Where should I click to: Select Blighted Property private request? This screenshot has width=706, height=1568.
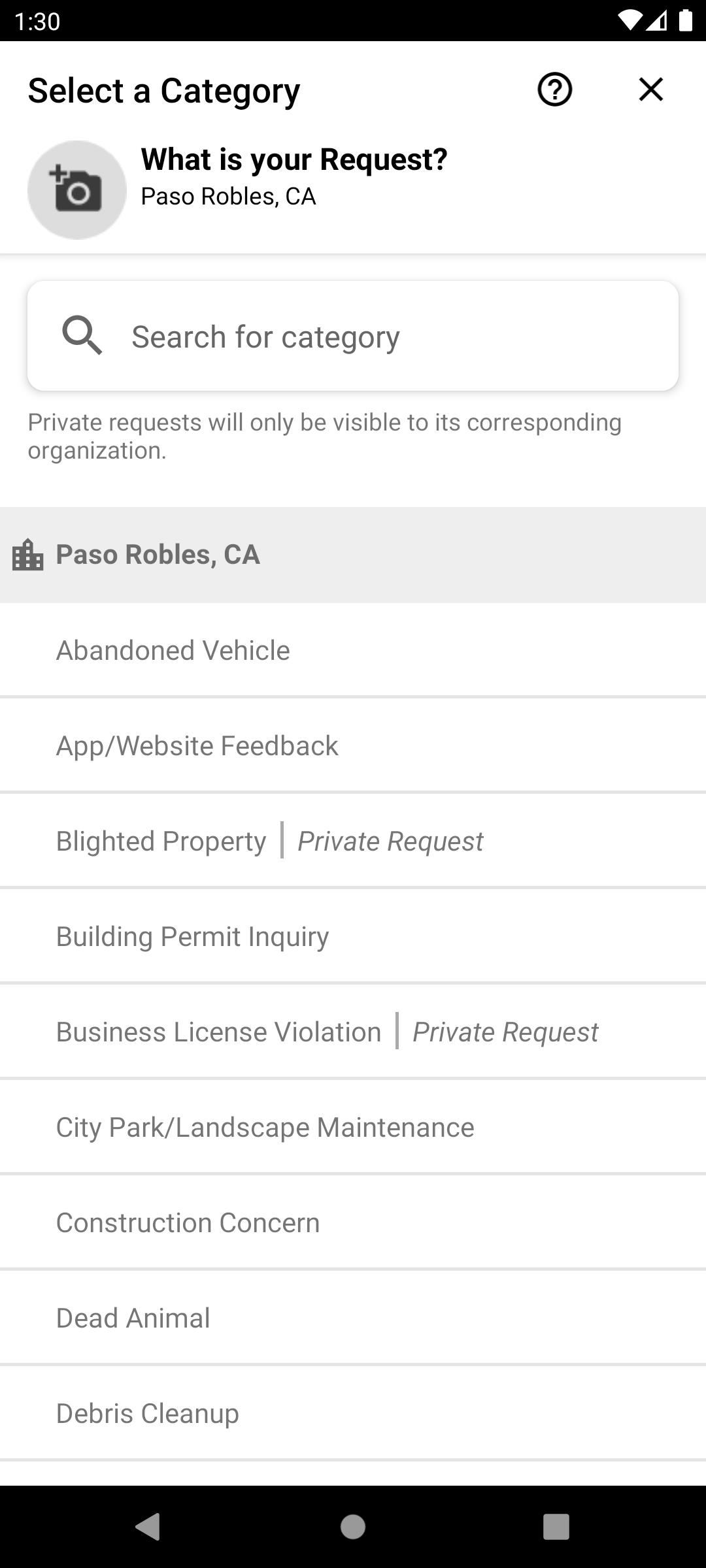pos(269,841)
